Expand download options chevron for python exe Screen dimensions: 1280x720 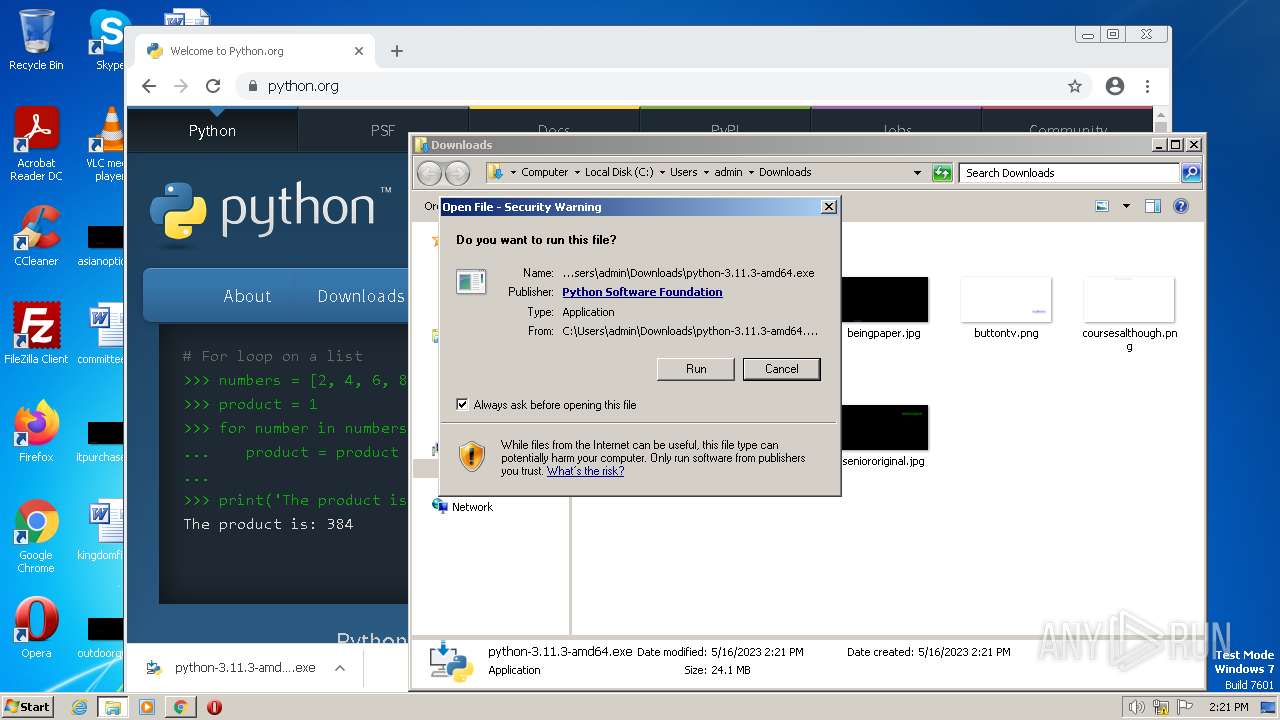click(x=340, y=668)
